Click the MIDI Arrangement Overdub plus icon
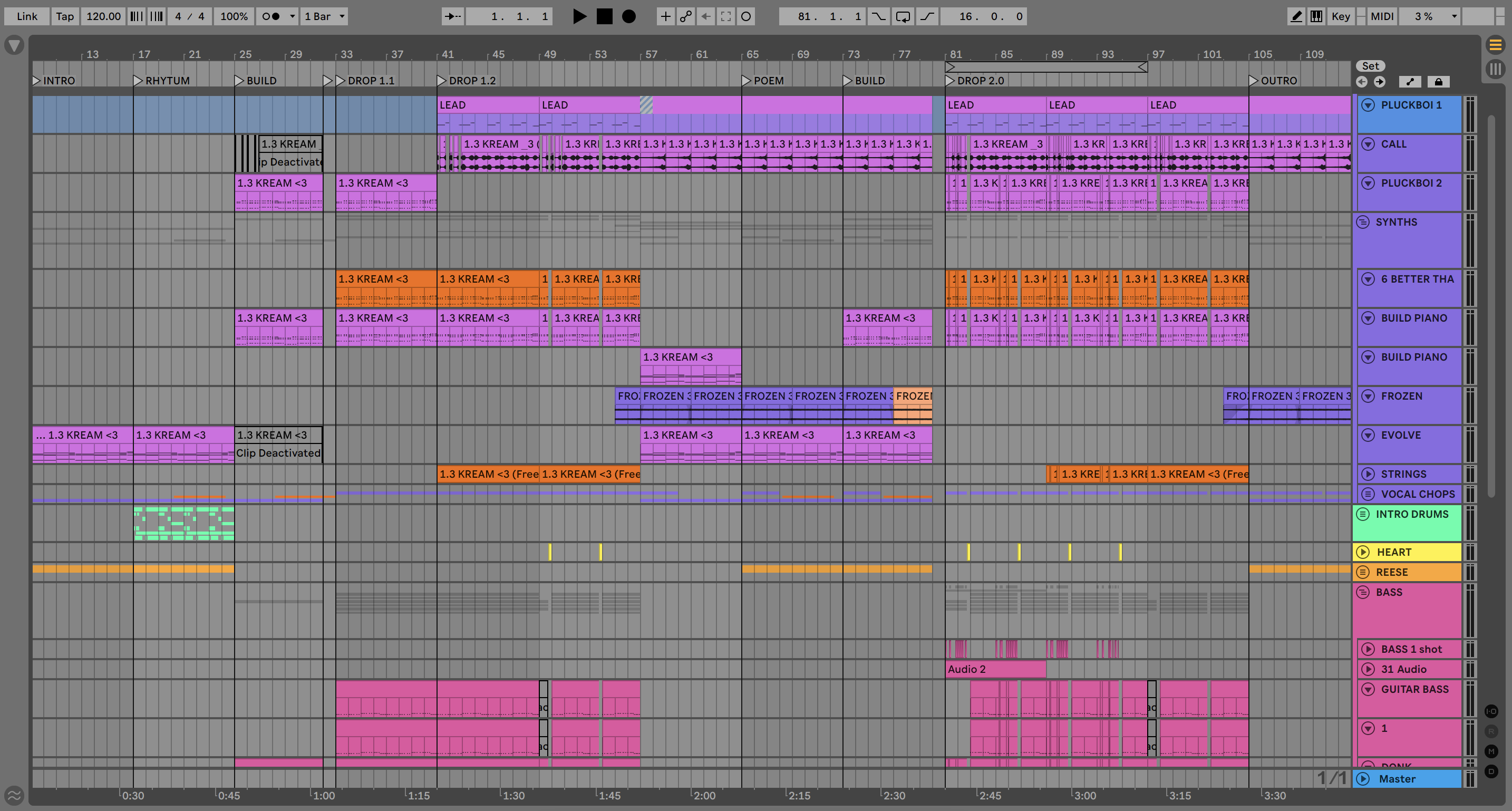The width and height of the screenshot is (1512, 811). coord(666,16)
